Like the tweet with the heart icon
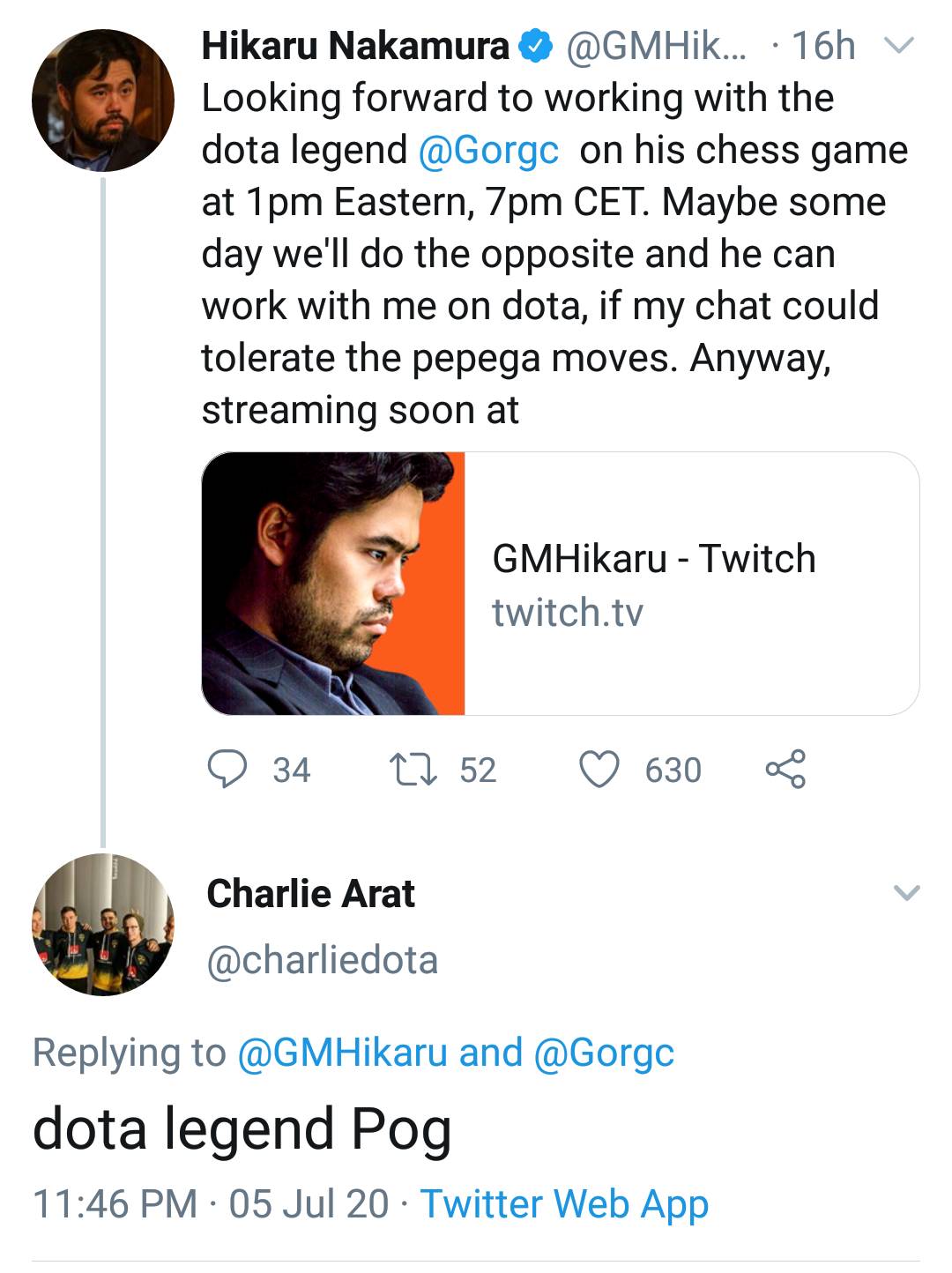 [x=599, y=769]
